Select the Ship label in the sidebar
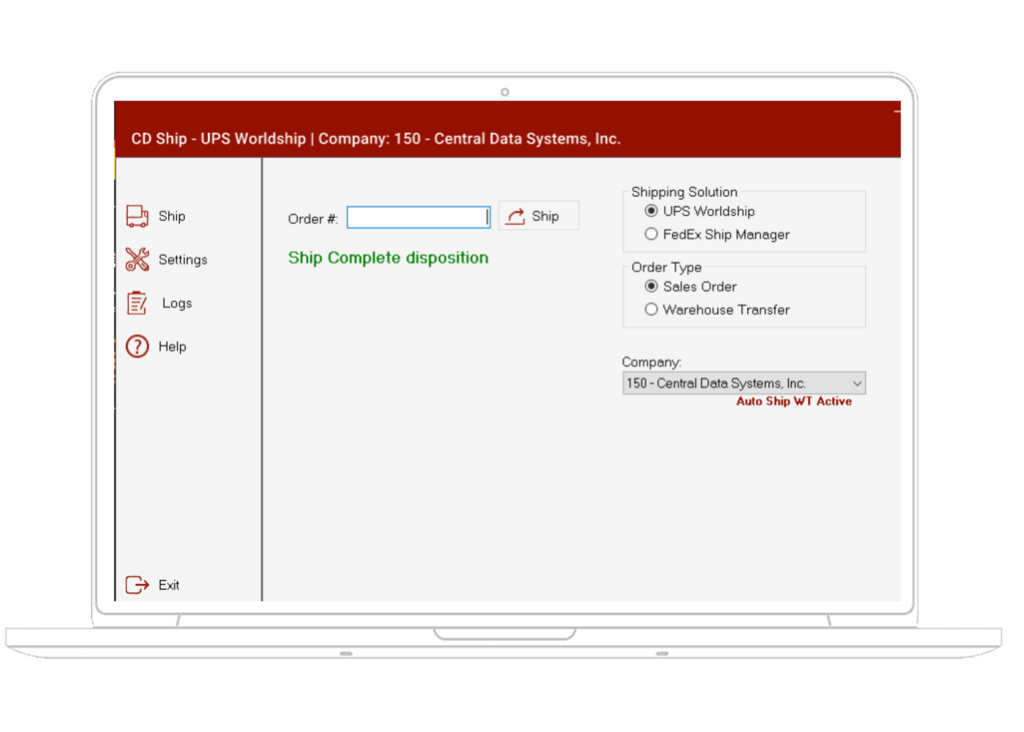1024x732 pixels. [x=172, y=216]
